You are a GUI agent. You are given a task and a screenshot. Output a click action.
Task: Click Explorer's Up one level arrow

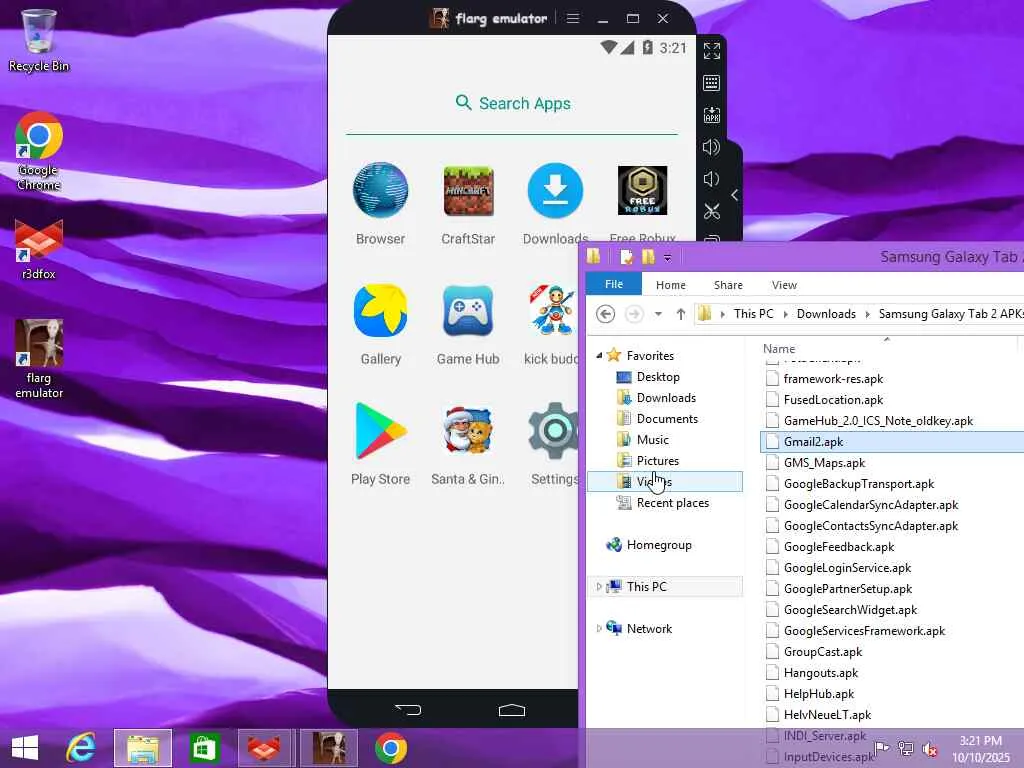[x=680, y=314]
